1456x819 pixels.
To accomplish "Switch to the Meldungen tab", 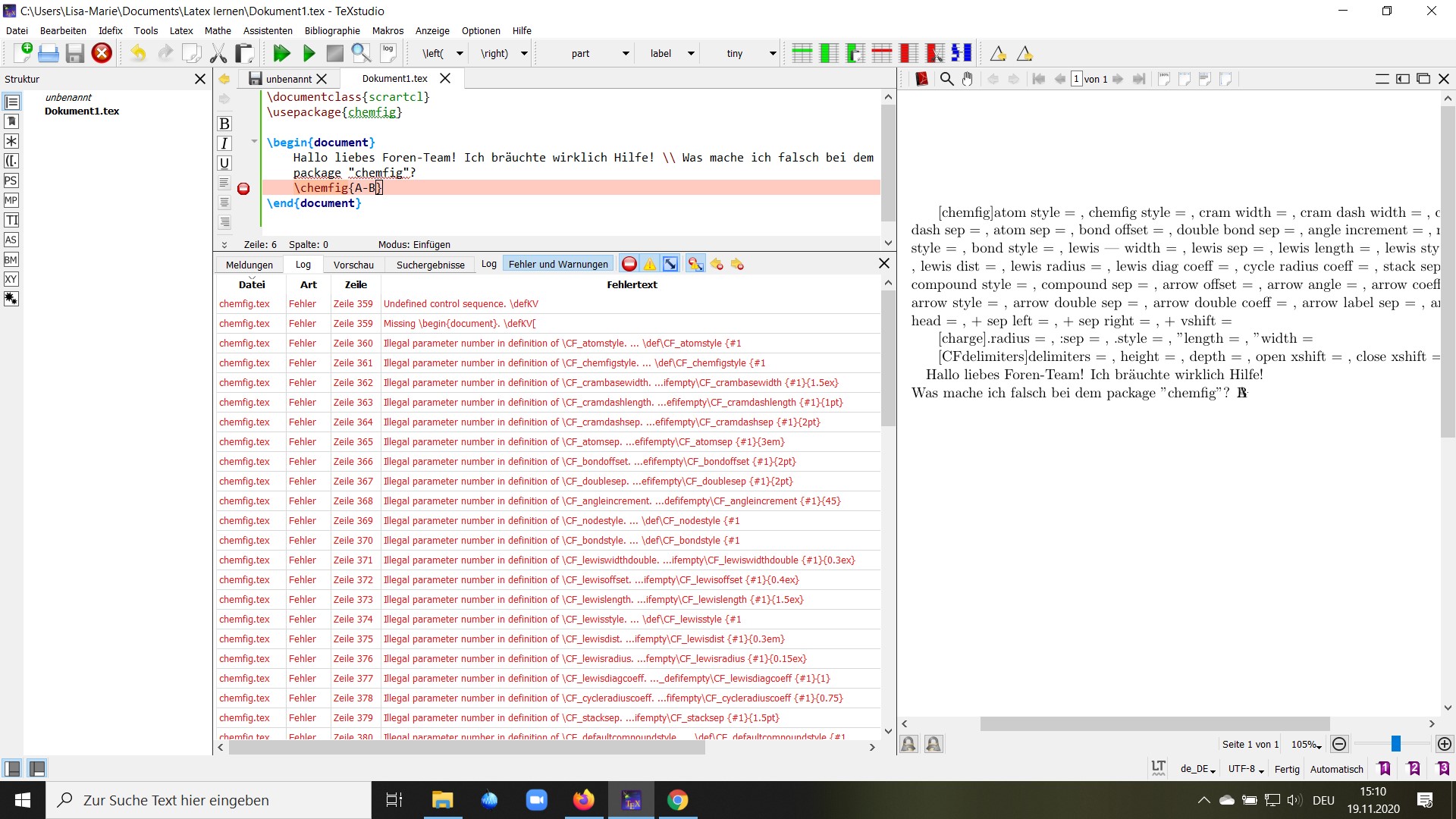I will tap(249, 265).
